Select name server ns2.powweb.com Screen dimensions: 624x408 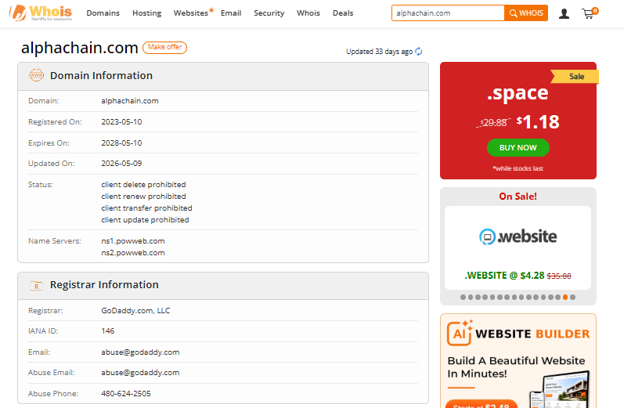(x=133, y=253)
